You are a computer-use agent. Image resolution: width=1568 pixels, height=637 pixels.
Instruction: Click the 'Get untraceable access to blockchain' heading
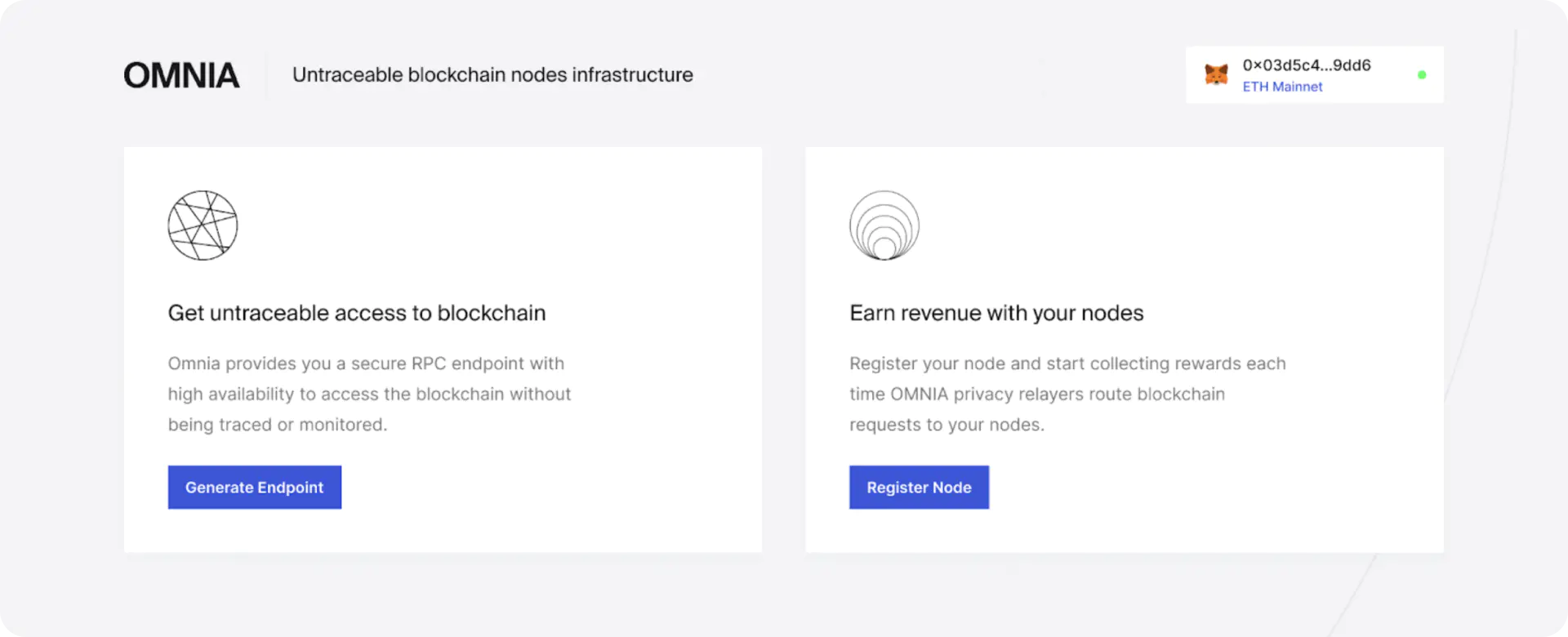coord(357,313)
